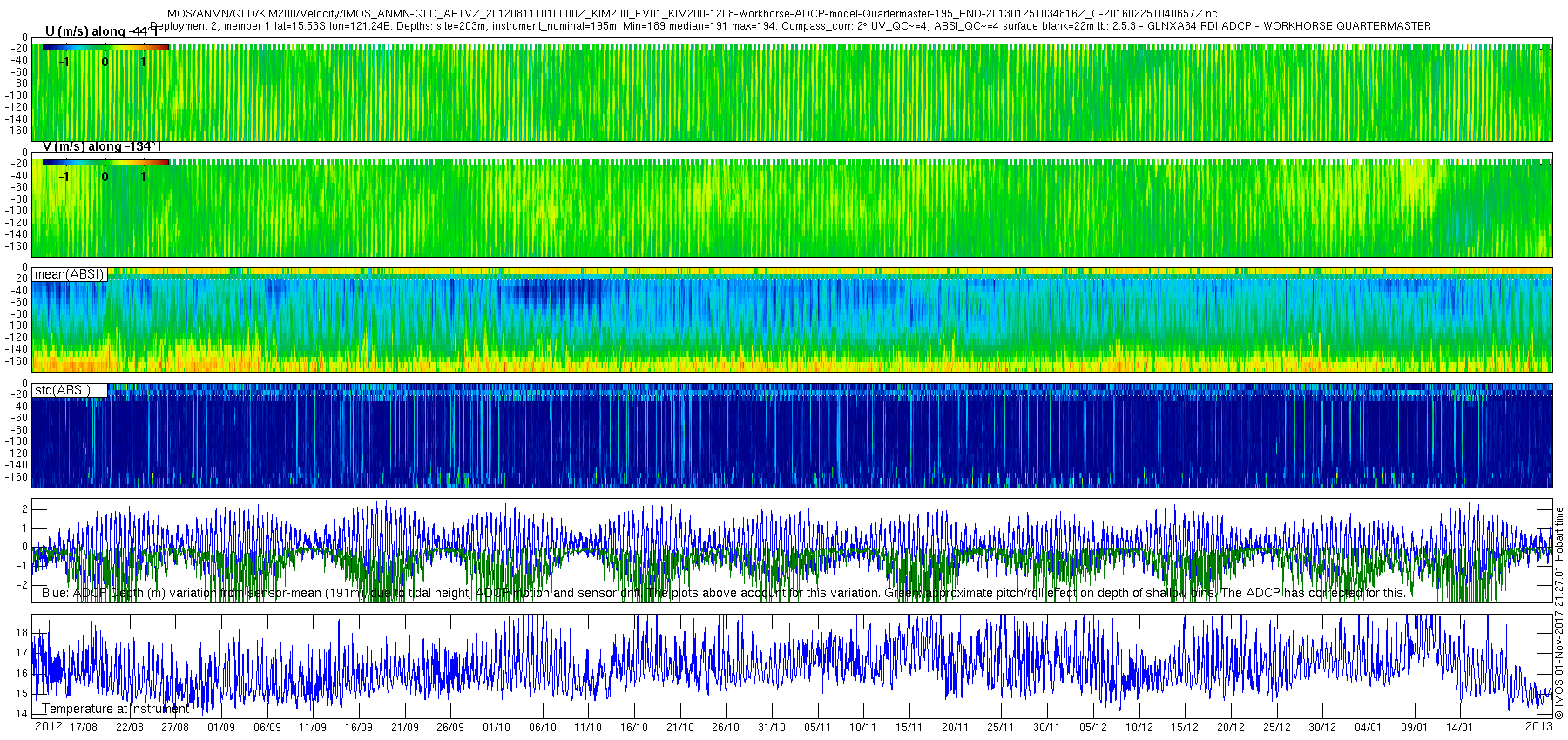Viewport: 1568px width, 740px height.
Task: Click the '10/12' date tick
Action: coord(1139,728)
